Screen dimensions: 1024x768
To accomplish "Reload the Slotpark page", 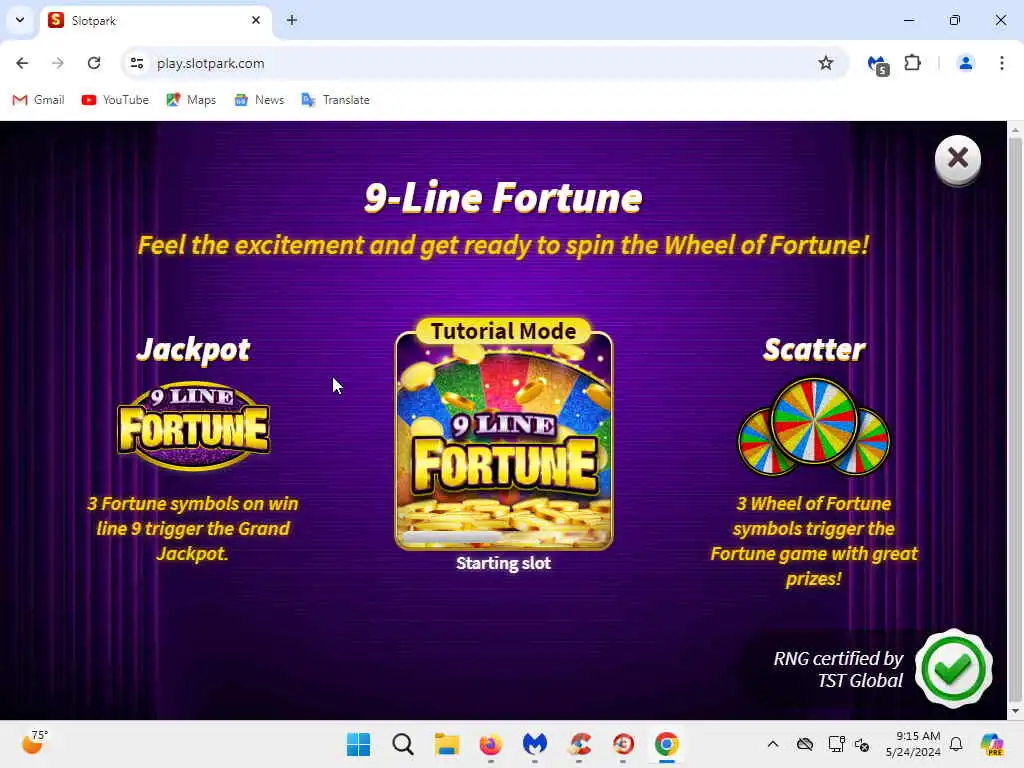I will (94, 63).
